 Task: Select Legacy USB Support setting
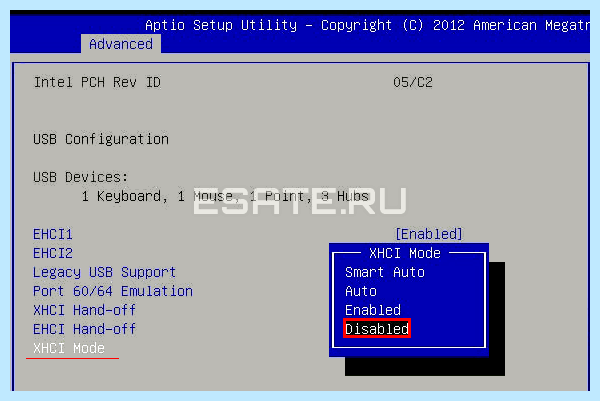(x=104, y=272)
